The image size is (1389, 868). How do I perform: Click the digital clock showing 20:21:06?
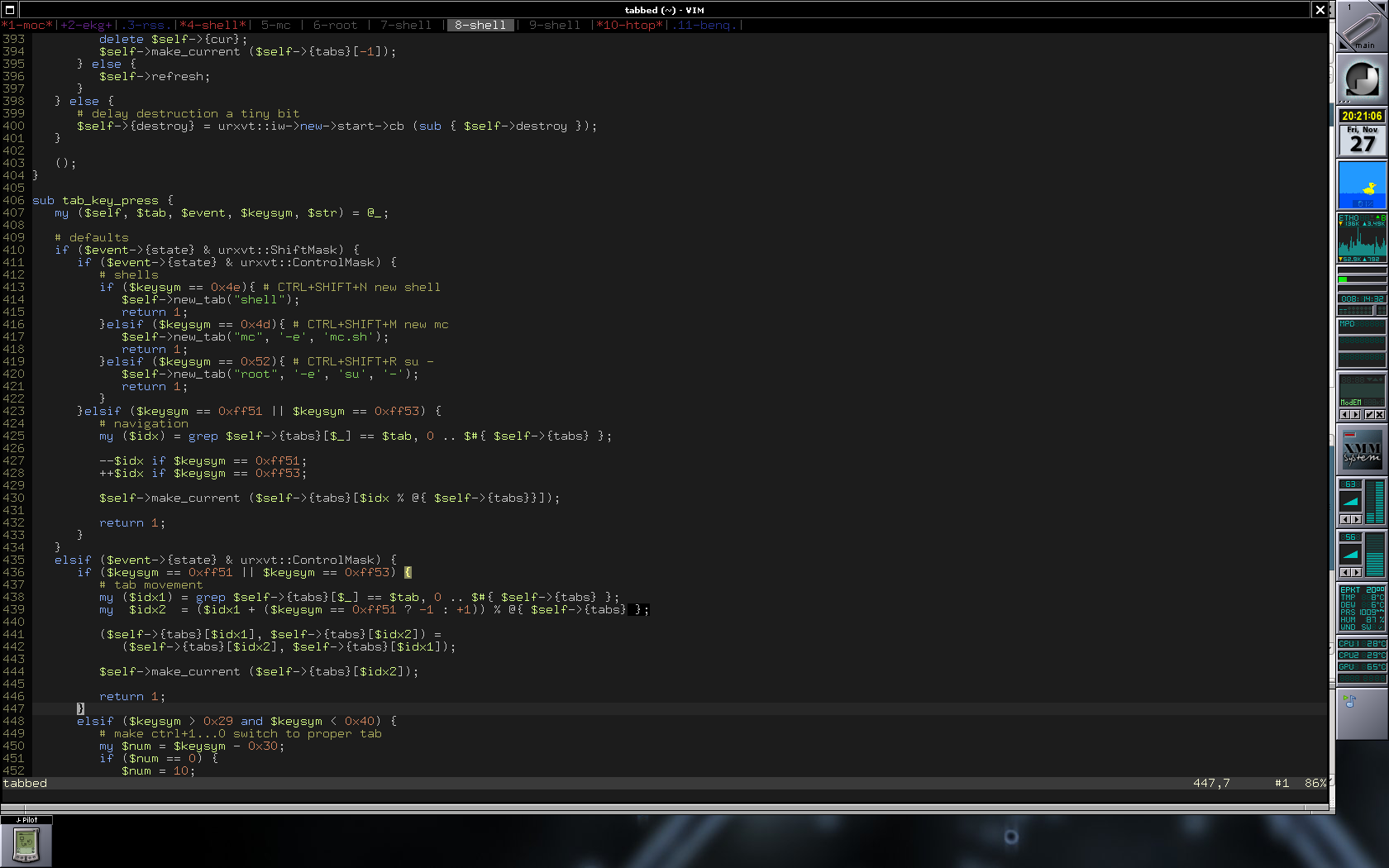click(x=1362, y=117)
